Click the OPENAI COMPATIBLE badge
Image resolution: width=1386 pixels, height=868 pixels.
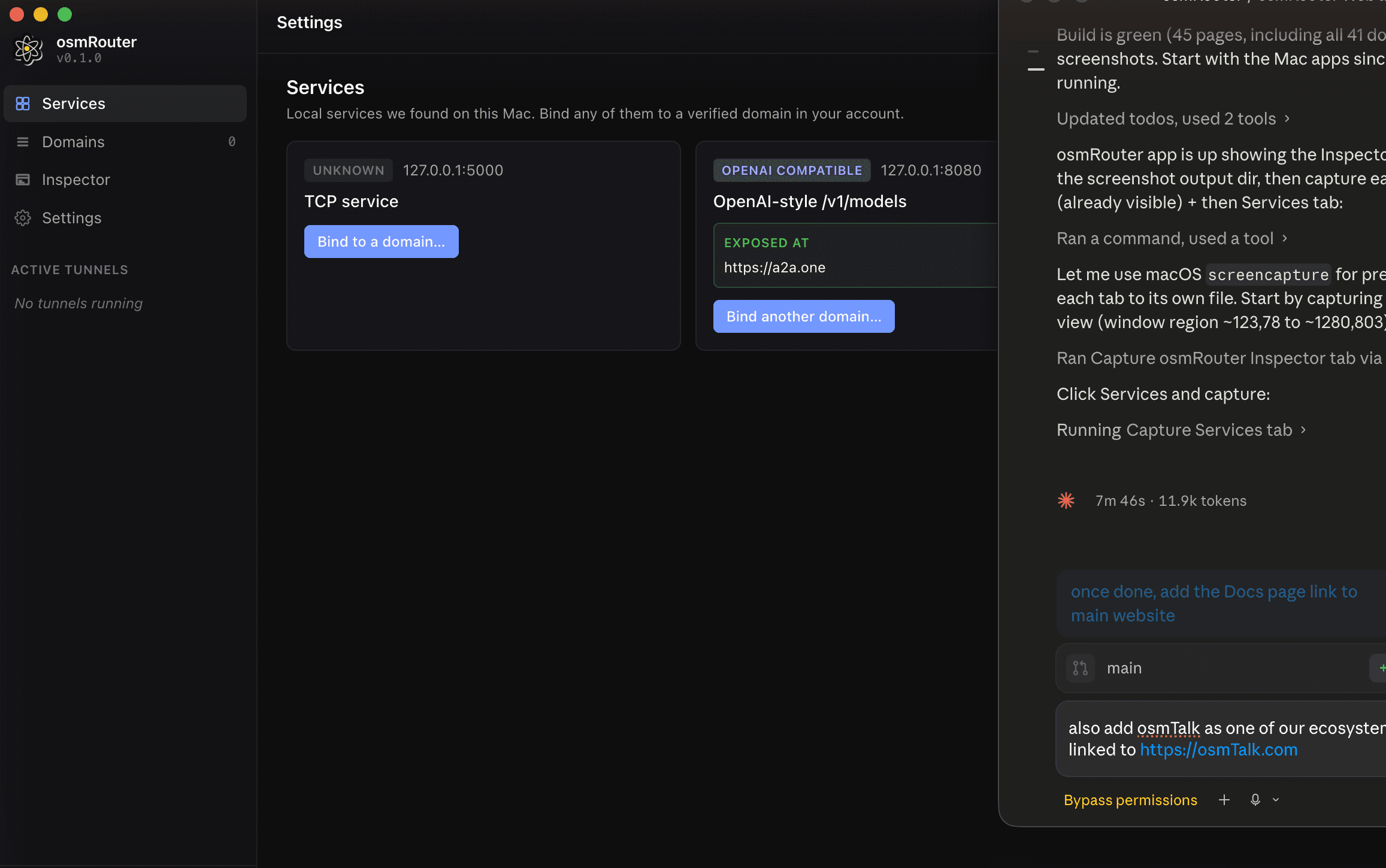click(x=792, y=171)
